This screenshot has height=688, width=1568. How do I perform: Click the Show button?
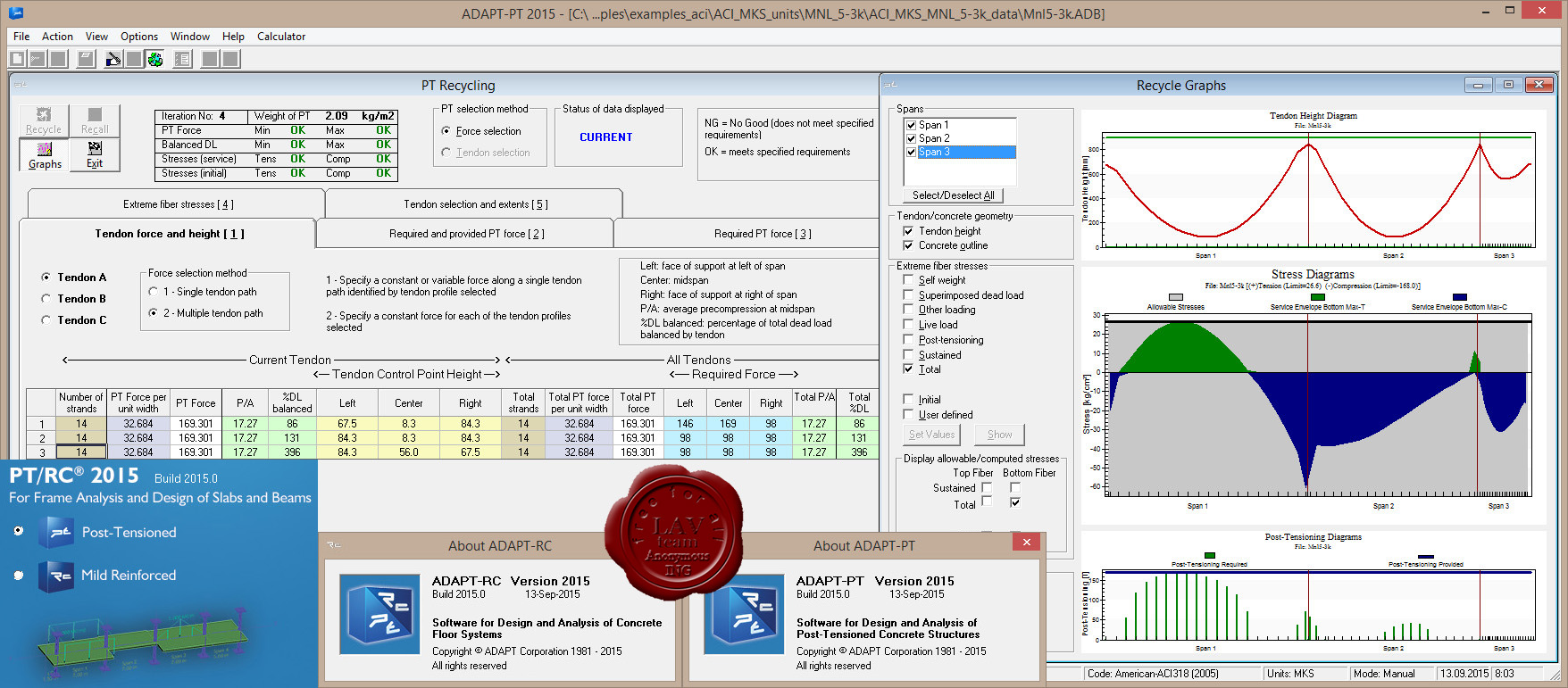coord(999,435)
